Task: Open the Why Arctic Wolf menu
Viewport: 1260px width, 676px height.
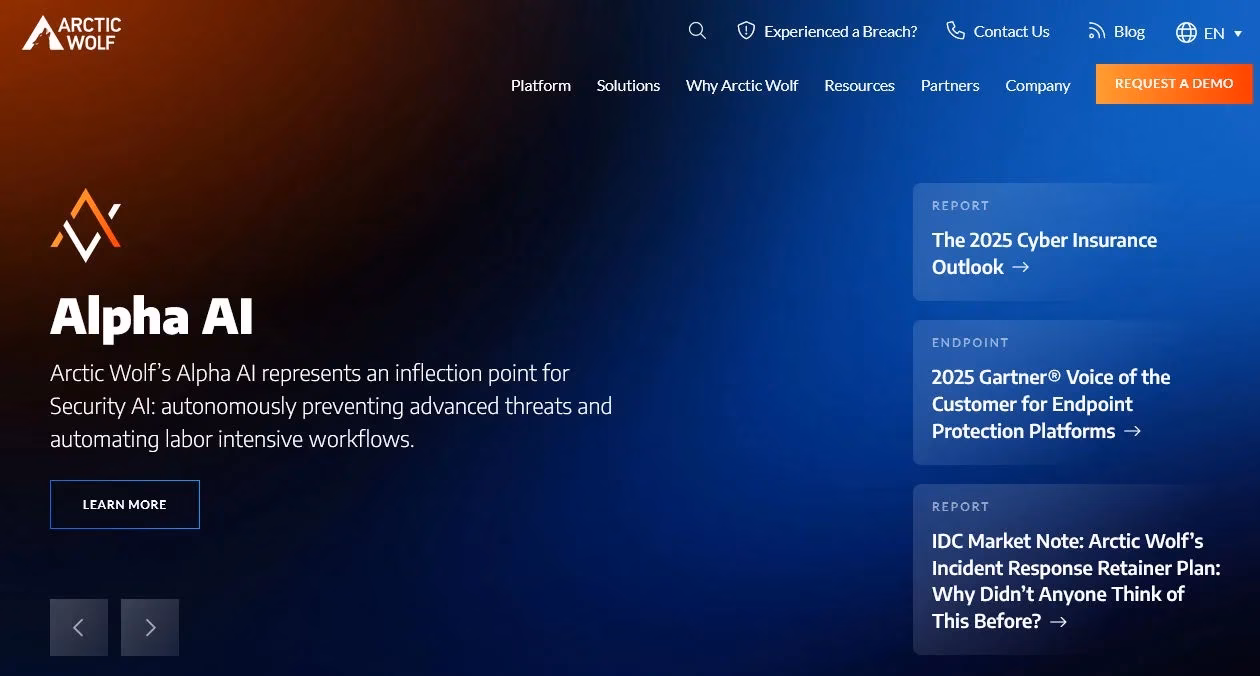Action: [742, 85]
